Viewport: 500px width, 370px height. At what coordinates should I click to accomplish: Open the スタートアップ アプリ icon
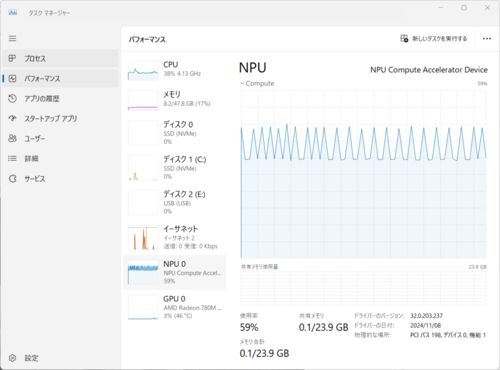coord(12,118)
